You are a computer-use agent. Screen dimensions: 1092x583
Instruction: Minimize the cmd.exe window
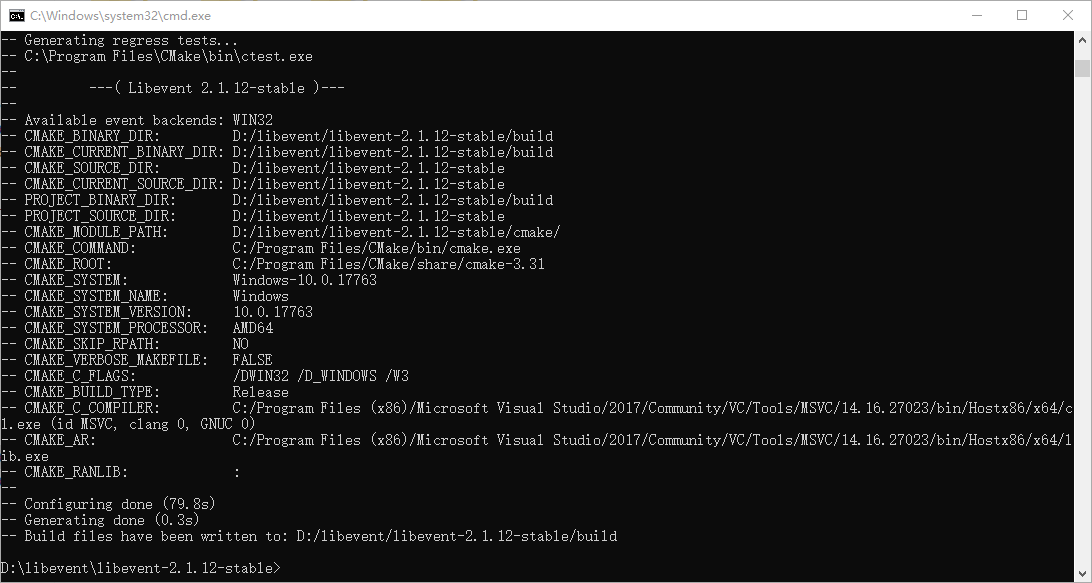coord(975,15)
